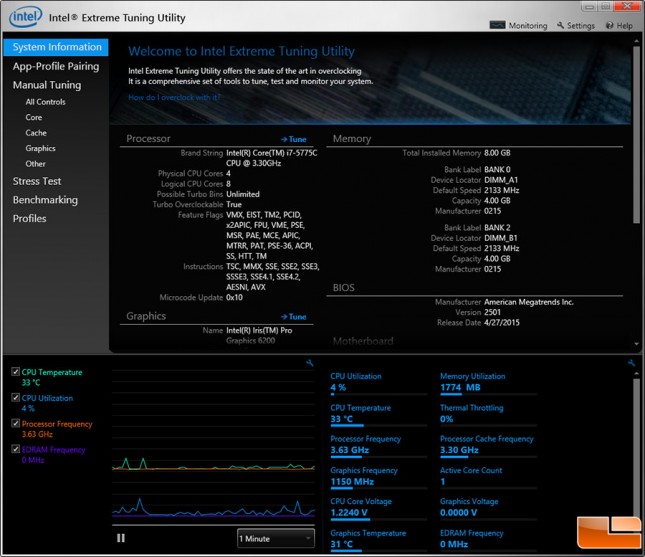Click the Intel logo
645x557 pixels.
[x=26, y=17]
